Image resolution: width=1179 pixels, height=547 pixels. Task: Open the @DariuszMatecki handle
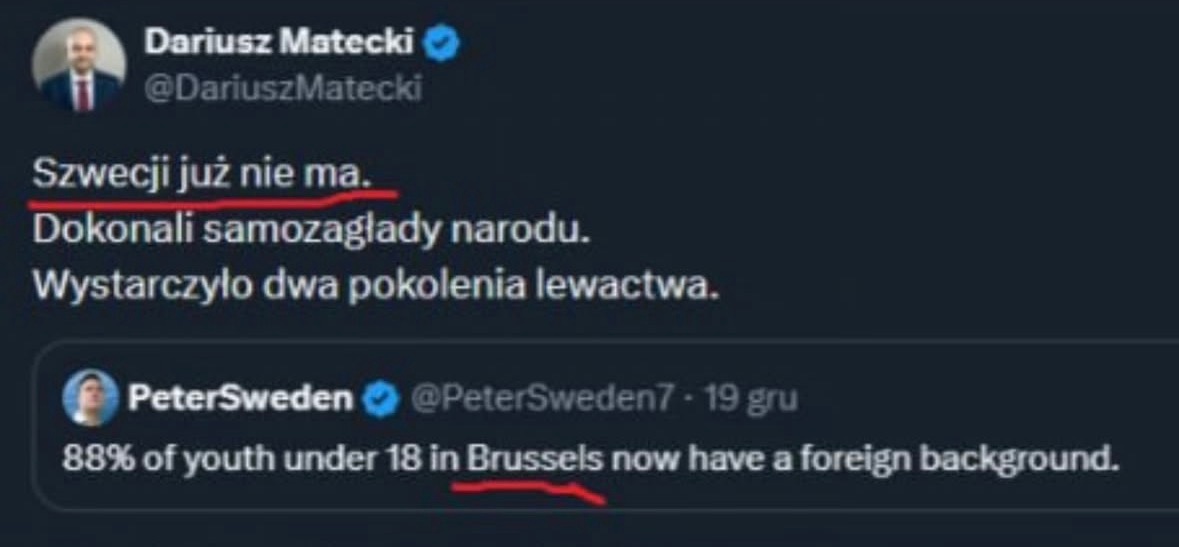(x=283, y=89)
